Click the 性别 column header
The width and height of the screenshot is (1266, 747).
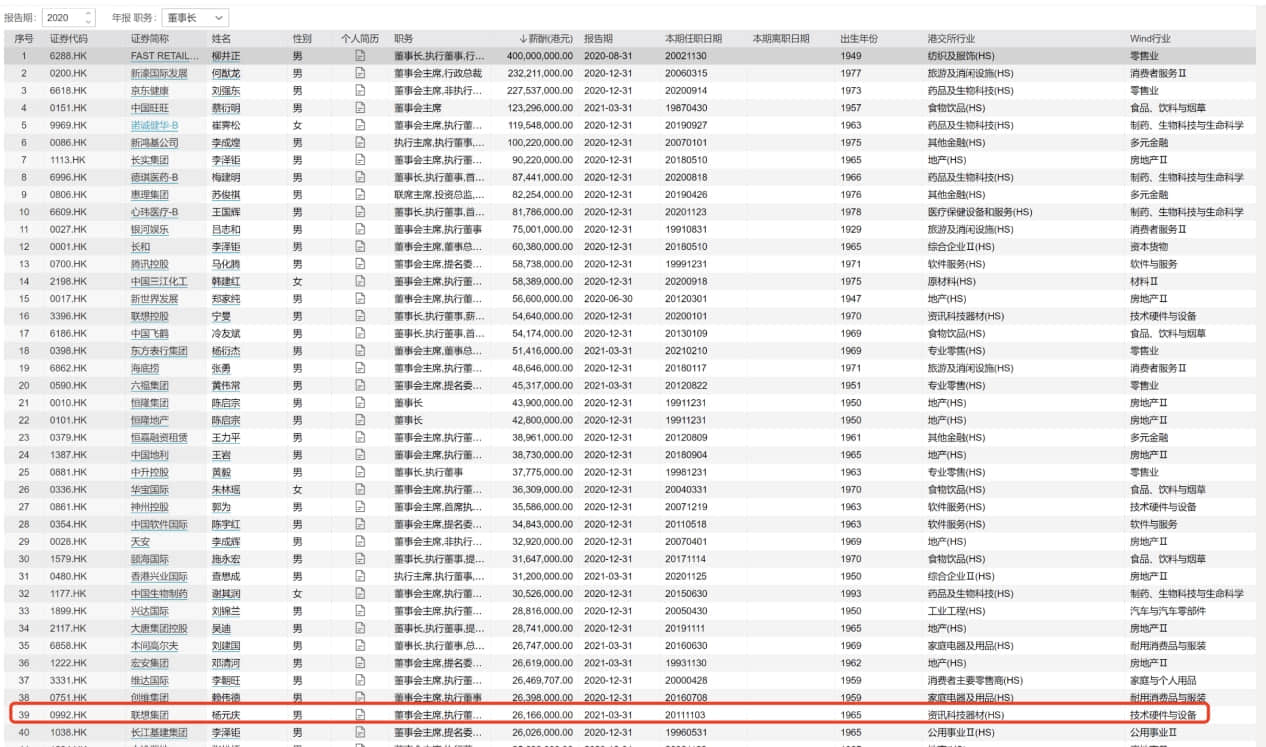[302, 38]
